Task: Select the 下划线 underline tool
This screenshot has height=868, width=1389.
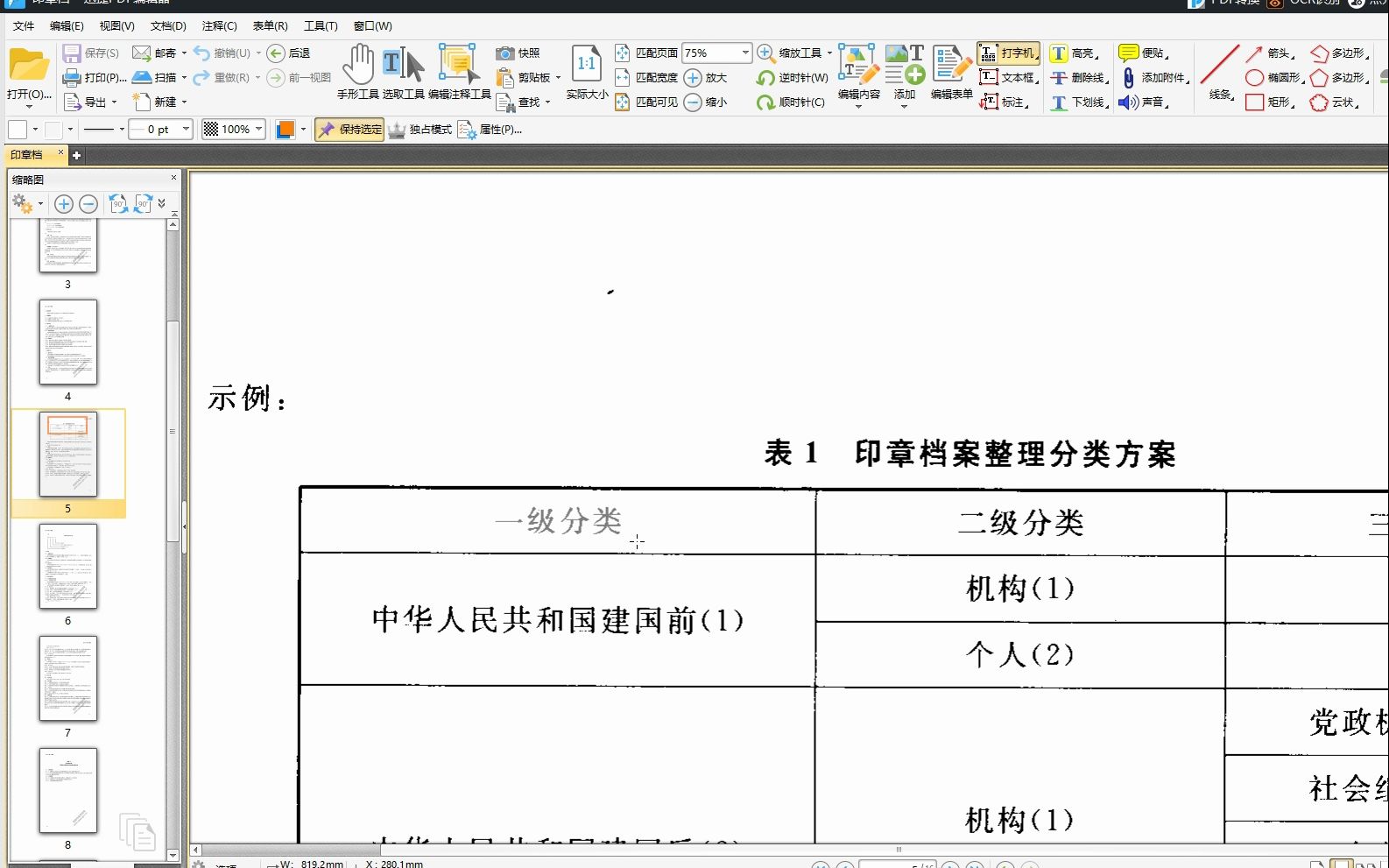Action: [x=1079, y=102]
